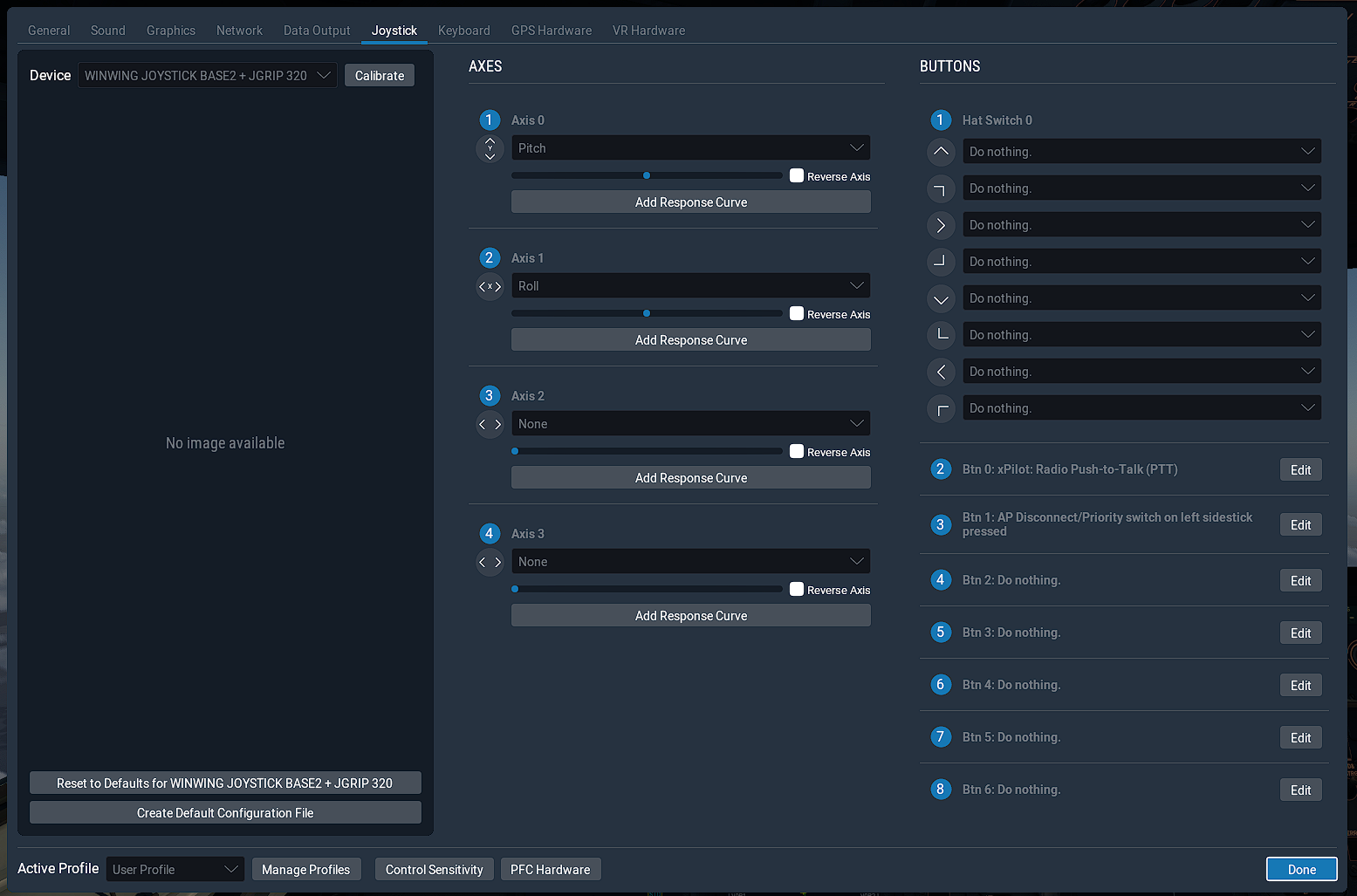Click the numbered badge icon next to Btn 0
Image resolution: width=1357 pixels, height=896 pixels.
coord(941,469)
